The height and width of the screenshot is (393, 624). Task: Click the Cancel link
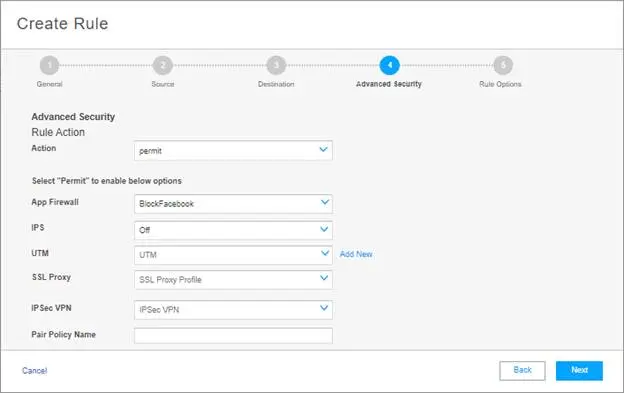tap(35, 371)
